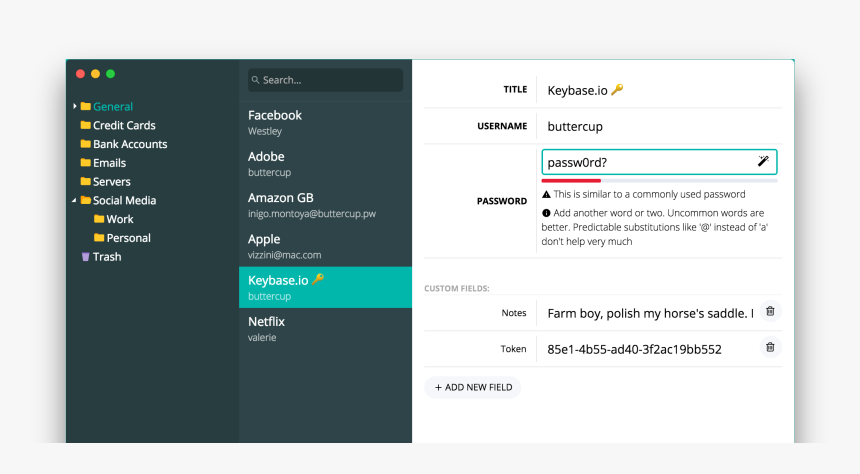Delete the Token custom field
The width and height of the screenshot is (860, 474).
pyautogui.click(x=770, y=347)
